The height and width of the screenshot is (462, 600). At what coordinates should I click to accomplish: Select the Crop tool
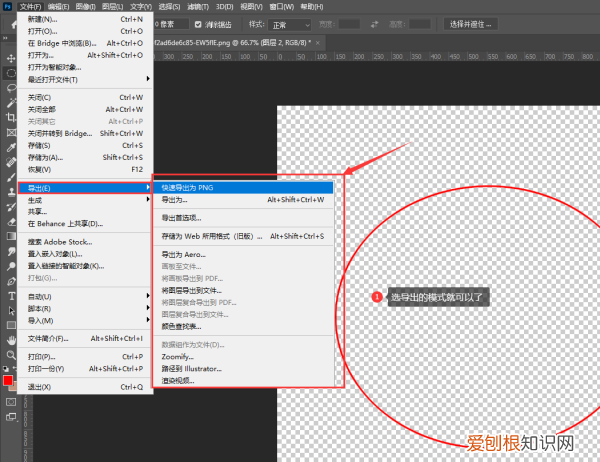coord(11,117)
